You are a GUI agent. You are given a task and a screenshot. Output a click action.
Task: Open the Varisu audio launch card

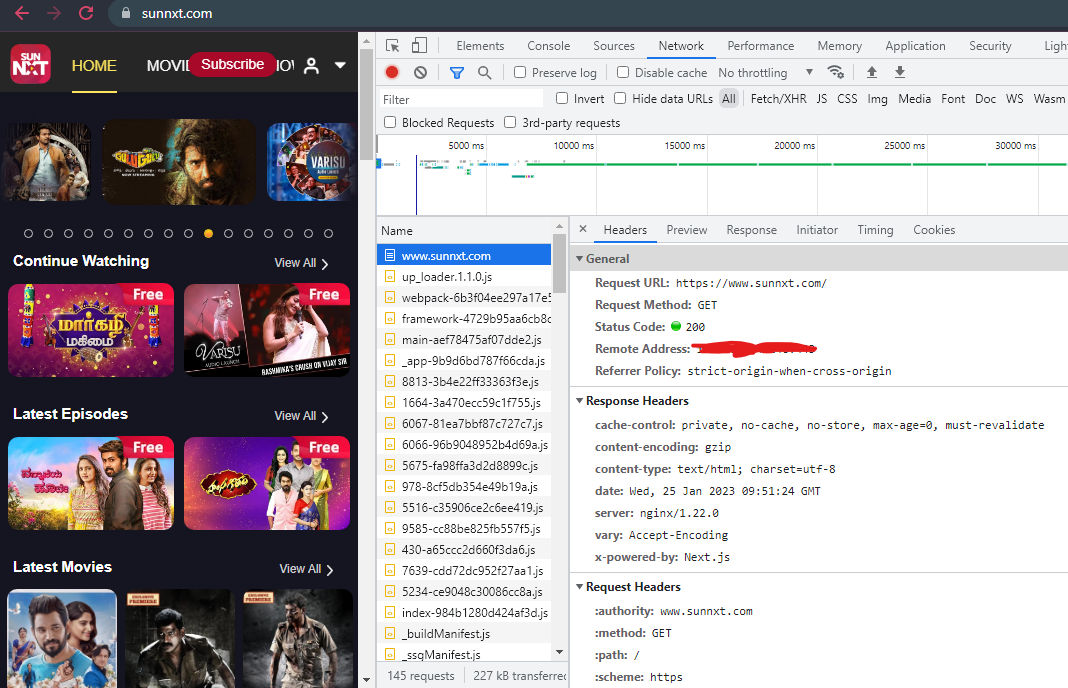267,330
